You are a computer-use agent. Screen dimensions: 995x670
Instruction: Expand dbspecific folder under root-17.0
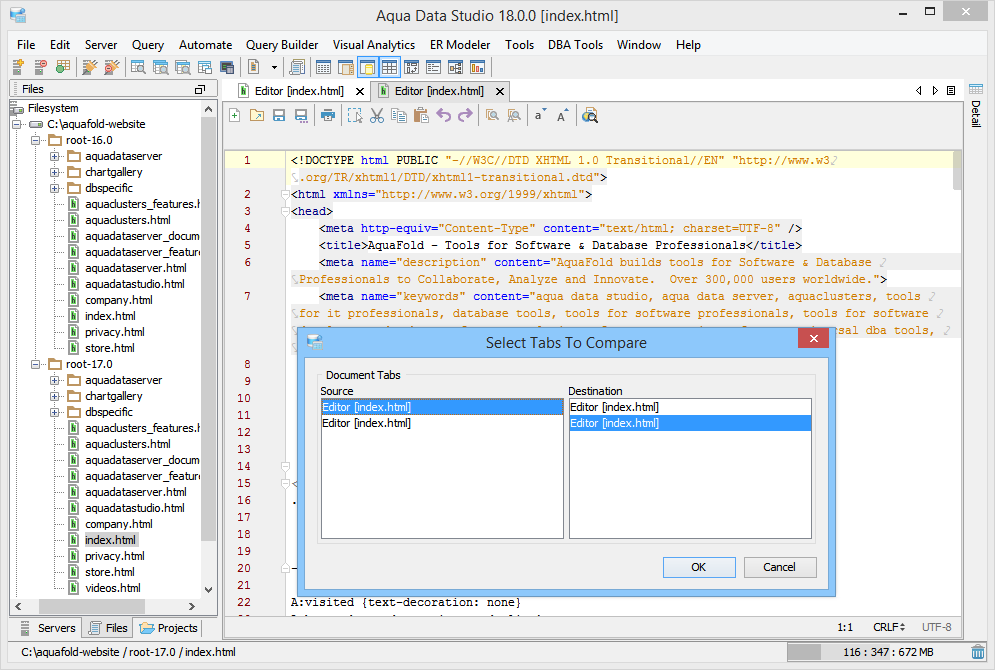pyautogui.click(x=55, y=412)
